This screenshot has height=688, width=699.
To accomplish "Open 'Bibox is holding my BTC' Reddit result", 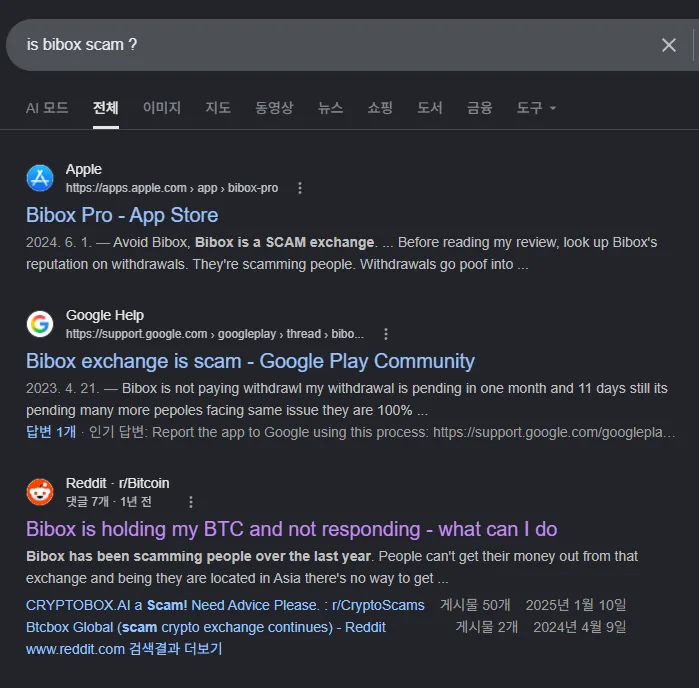I will coord(292,529).
